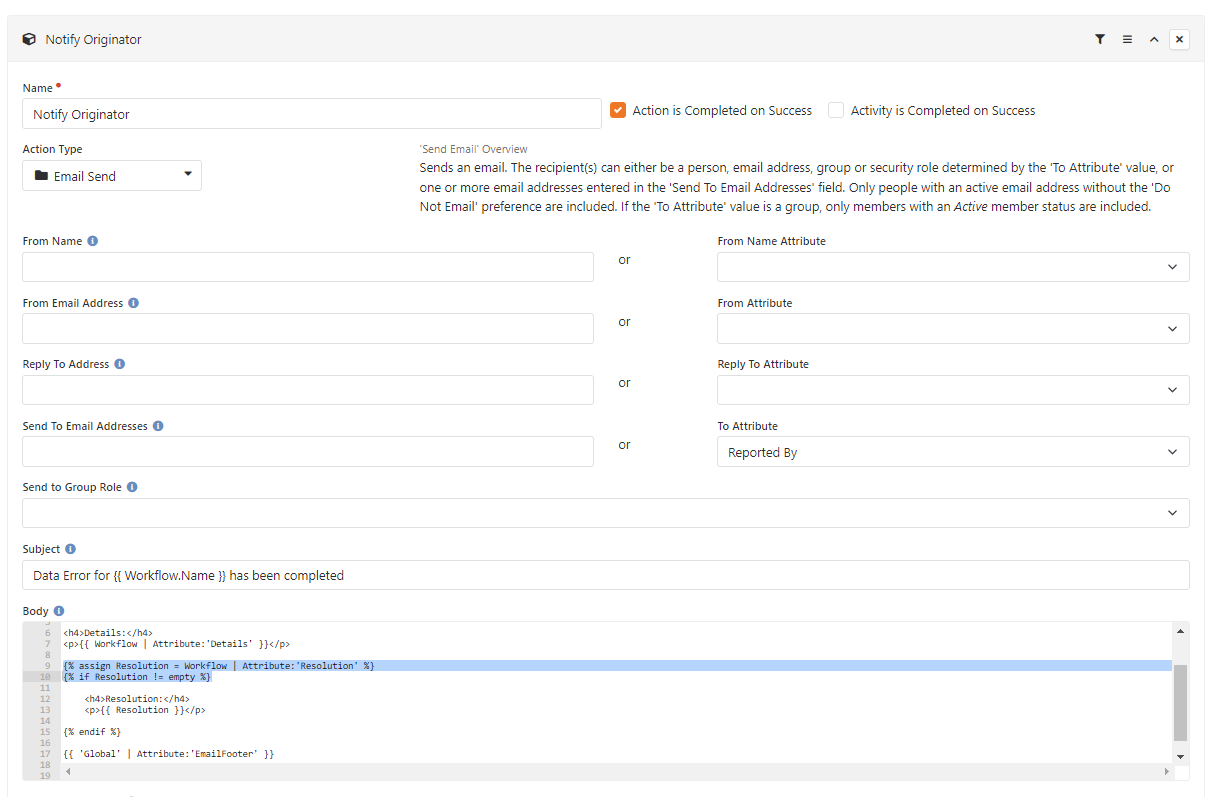This screenshot has width=1211, height=797.
Task: Open the hamburger menu icon in the header
Action: (1127, 38)
